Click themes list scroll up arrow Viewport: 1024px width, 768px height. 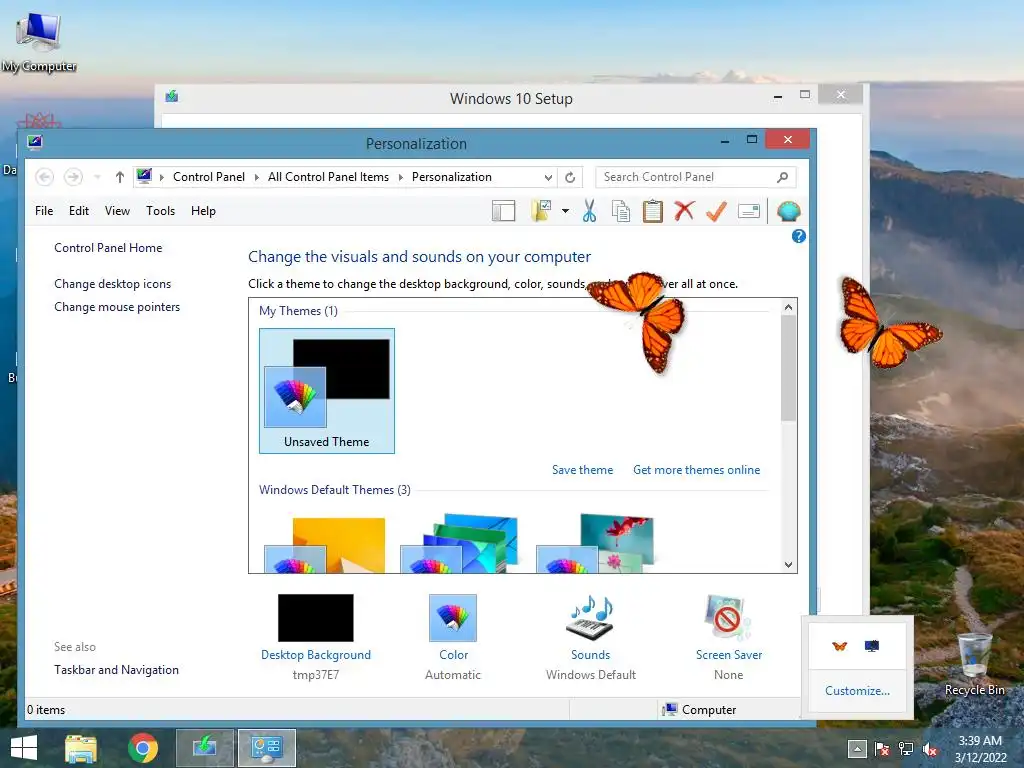(789, 307)
